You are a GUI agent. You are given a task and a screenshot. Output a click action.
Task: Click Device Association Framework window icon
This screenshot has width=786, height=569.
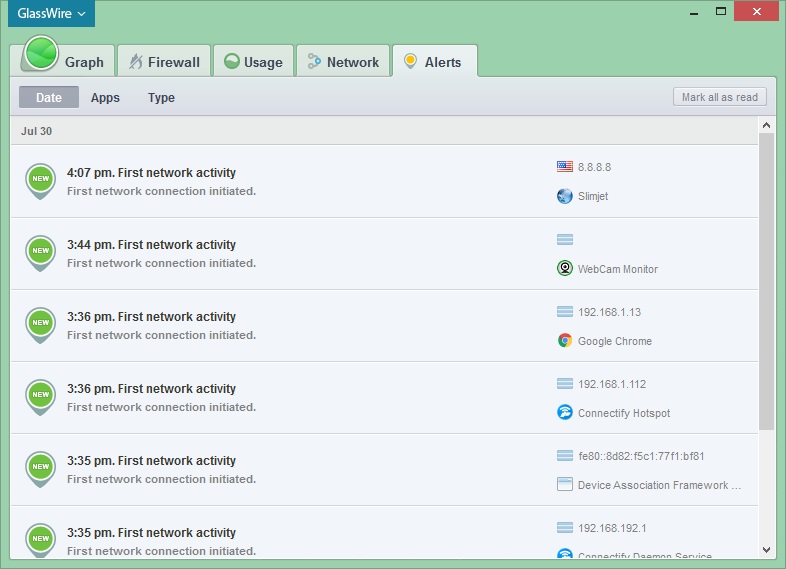(x=564, y=484)
